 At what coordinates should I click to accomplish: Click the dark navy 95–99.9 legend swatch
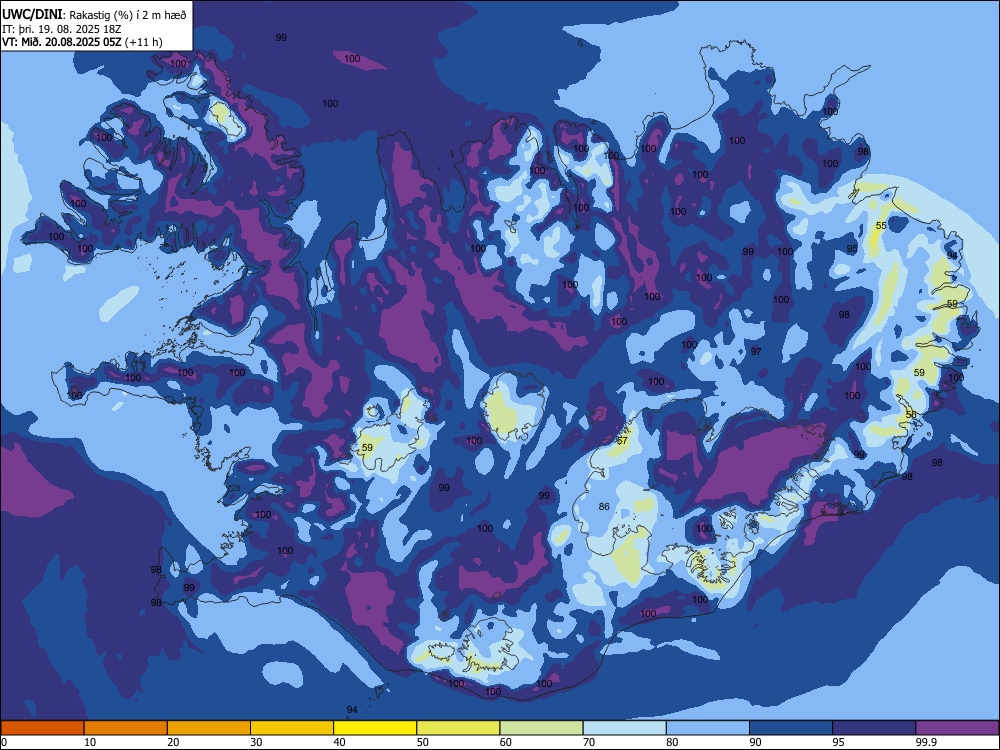(874, 728)
